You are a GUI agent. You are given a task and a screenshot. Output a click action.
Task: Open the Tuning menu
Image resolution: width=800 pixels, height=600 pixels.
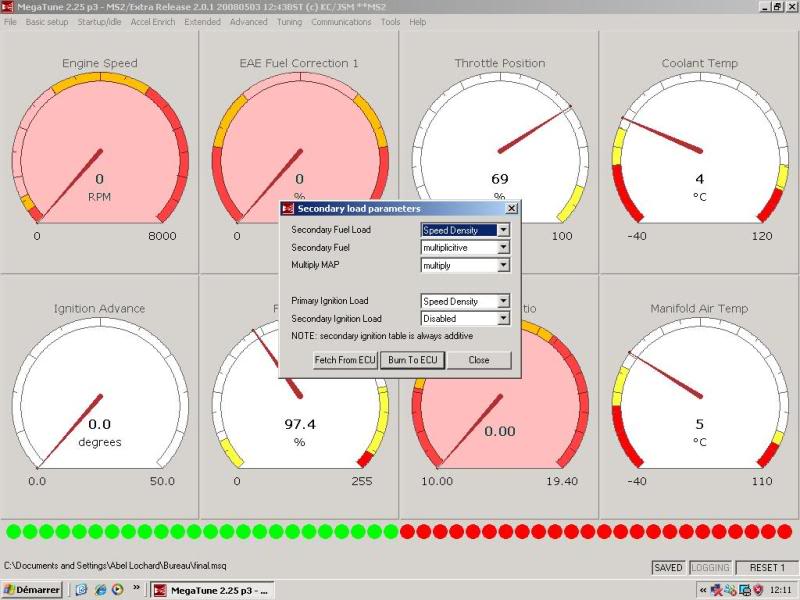pos(289,22)
